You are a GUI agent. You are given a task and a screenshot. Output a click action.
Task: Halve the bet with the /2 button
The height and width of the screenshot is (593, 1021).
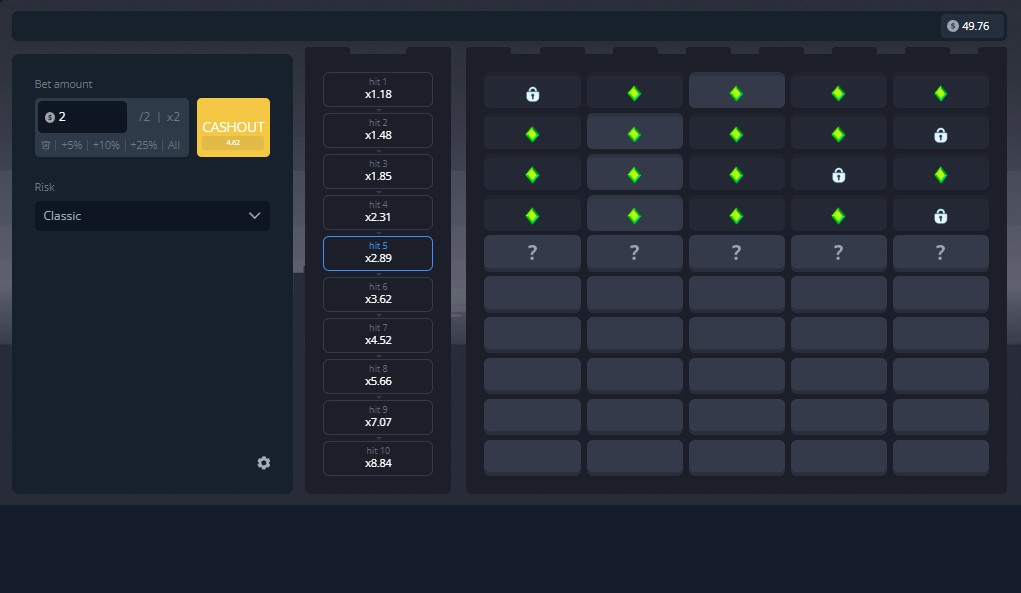[x=145, y=117]
